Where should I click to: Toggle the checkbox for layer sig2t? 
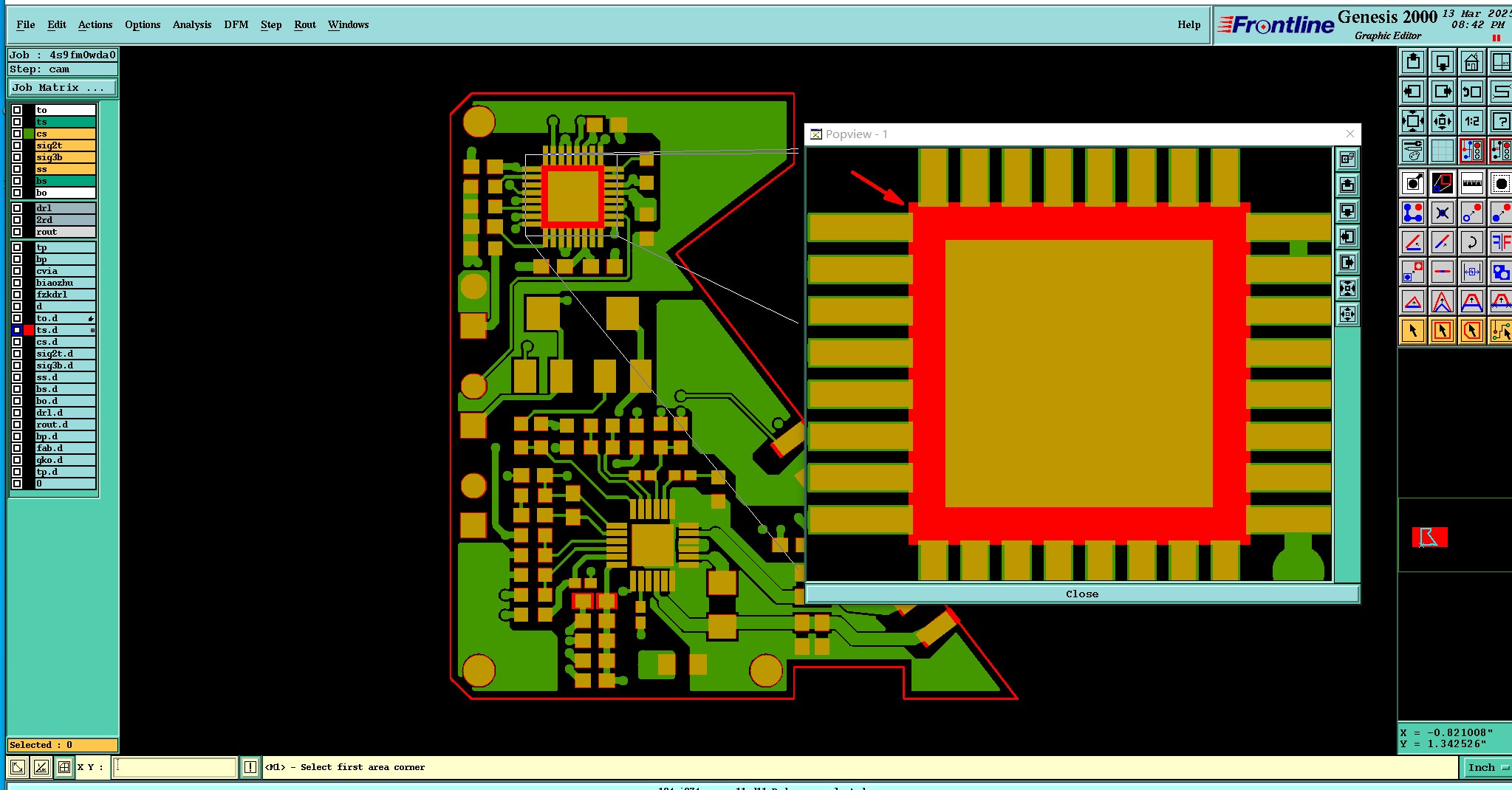17,145
